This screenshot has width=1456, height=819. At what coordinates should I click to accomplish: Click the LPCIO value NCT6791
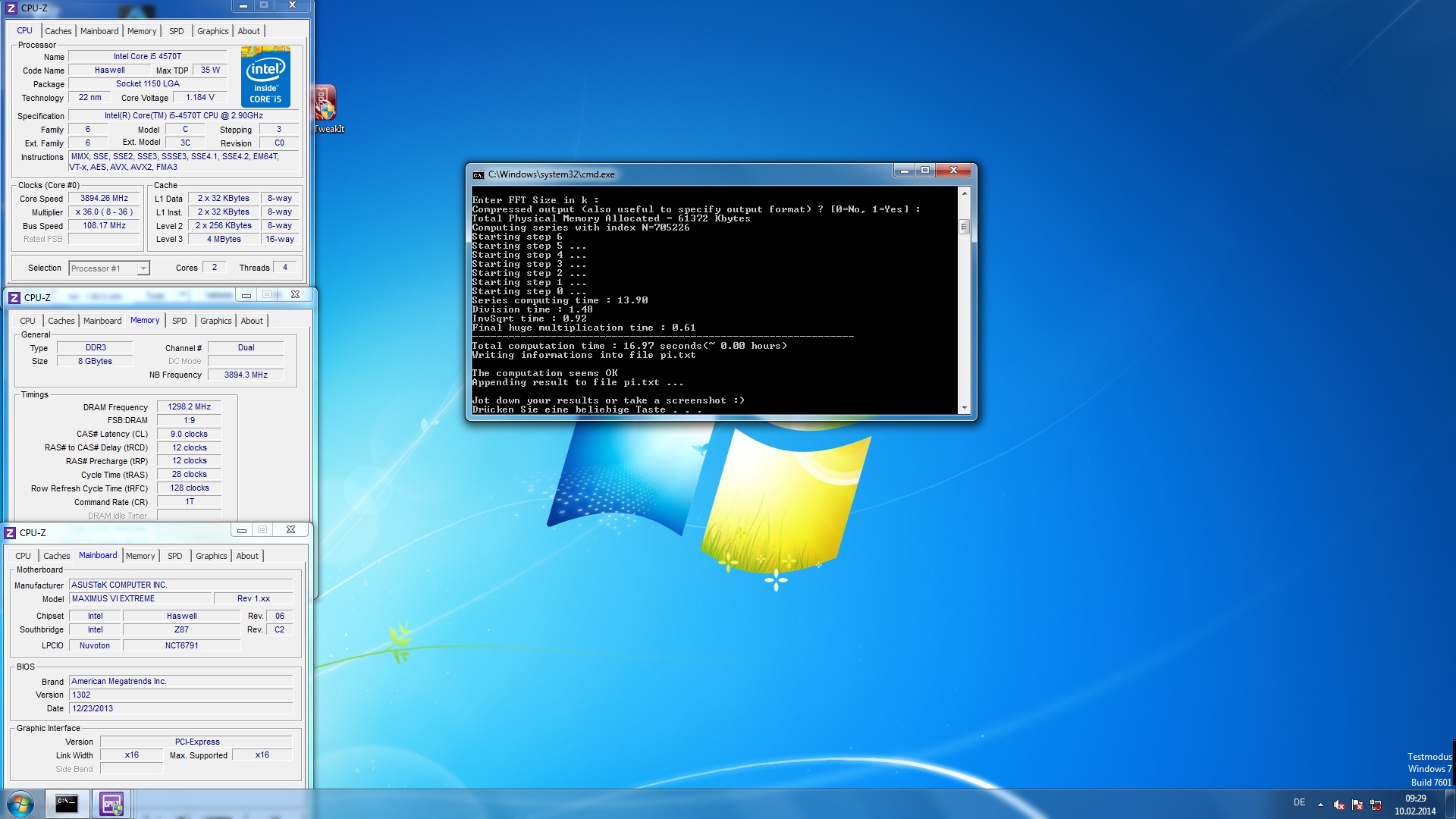[181, 646]
